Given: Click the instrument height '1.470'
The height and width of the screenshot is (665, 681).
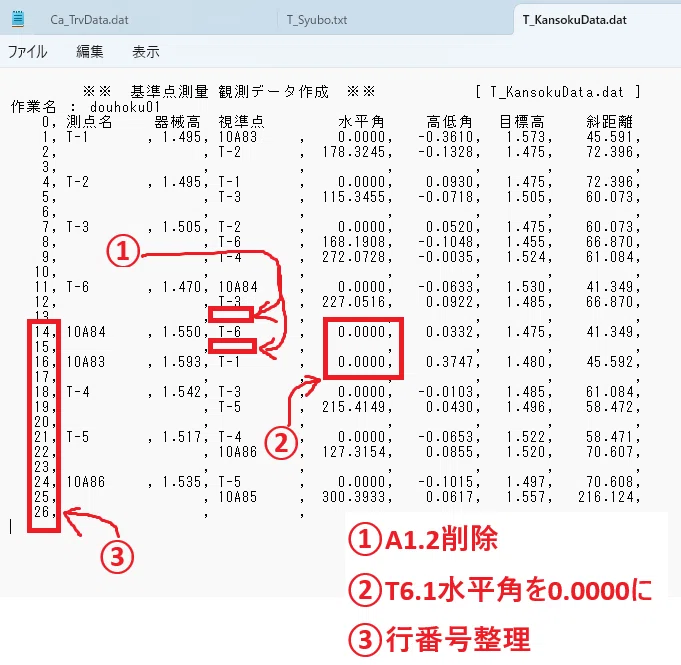Looking at the screenshot, I should (x=182, y=287).
